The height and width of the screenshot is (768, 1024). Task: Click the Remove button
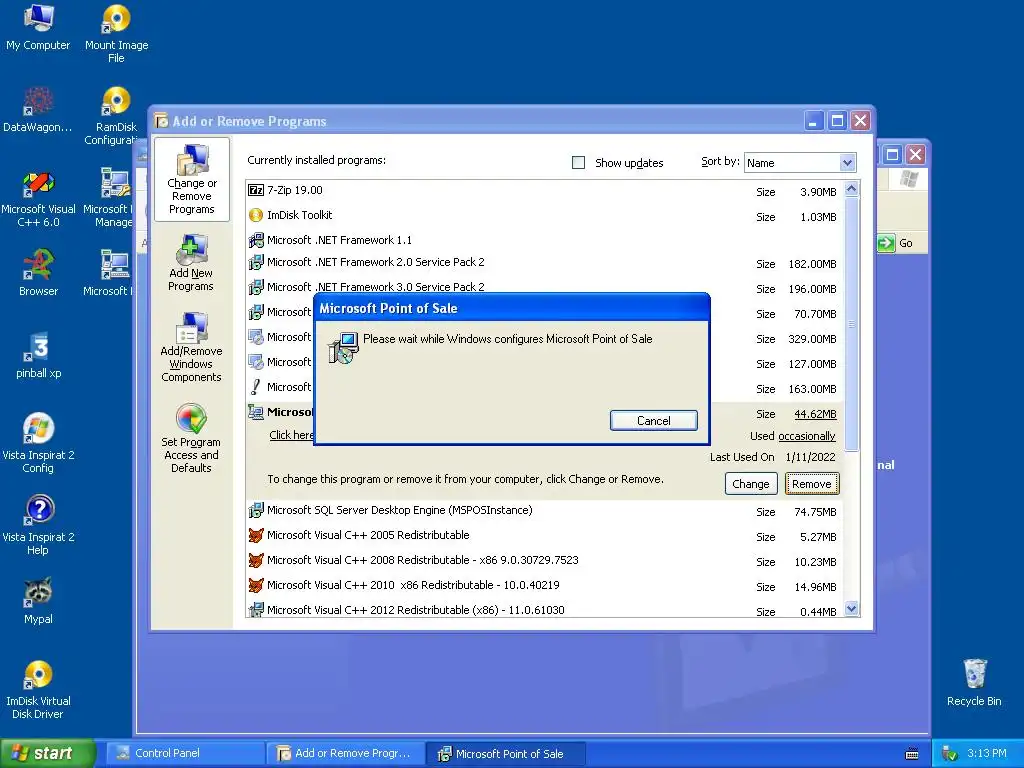point(812,484)
